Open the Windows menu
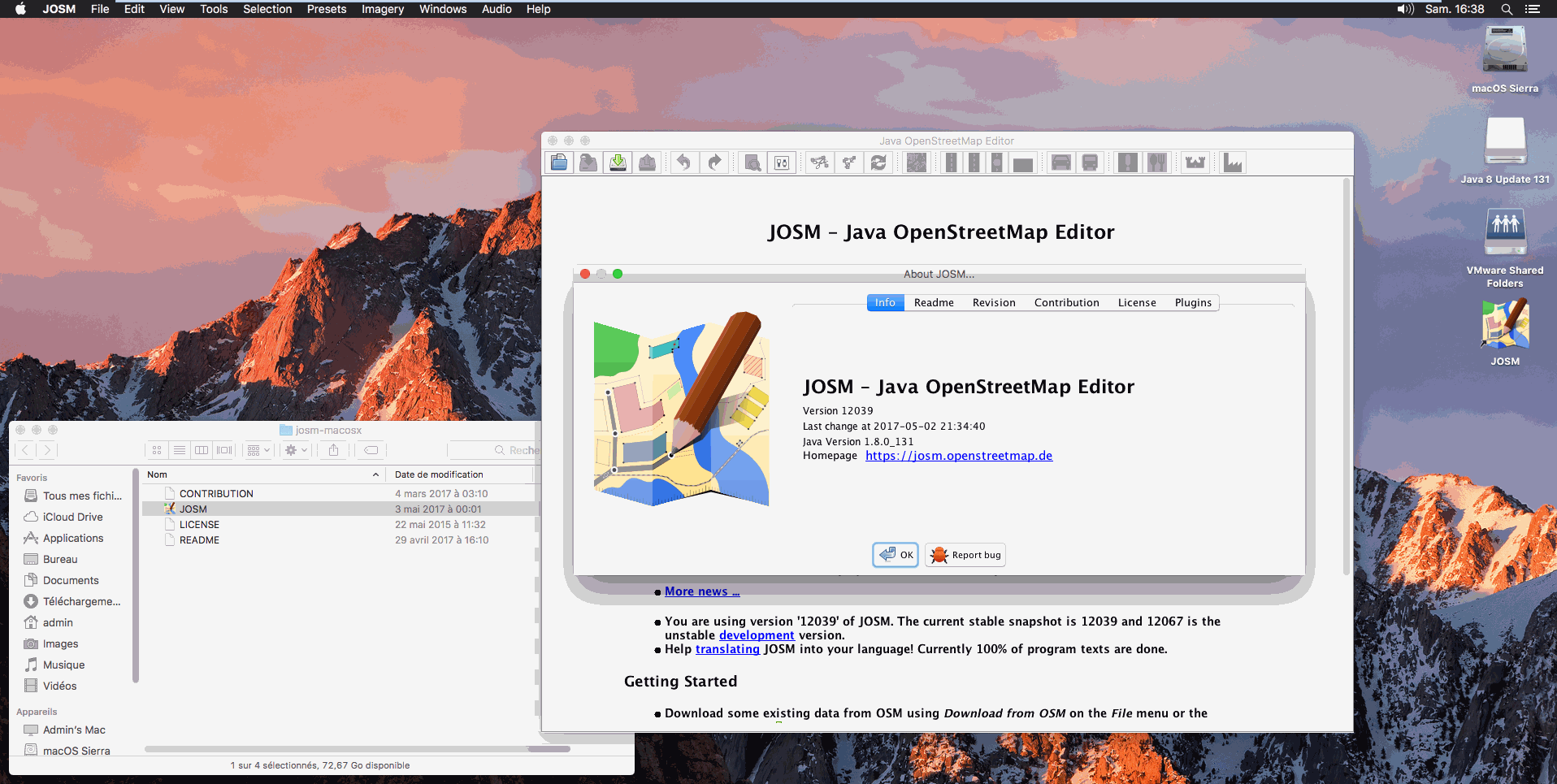The width and height of the screenshot is (1557, 784). [443, 9]
